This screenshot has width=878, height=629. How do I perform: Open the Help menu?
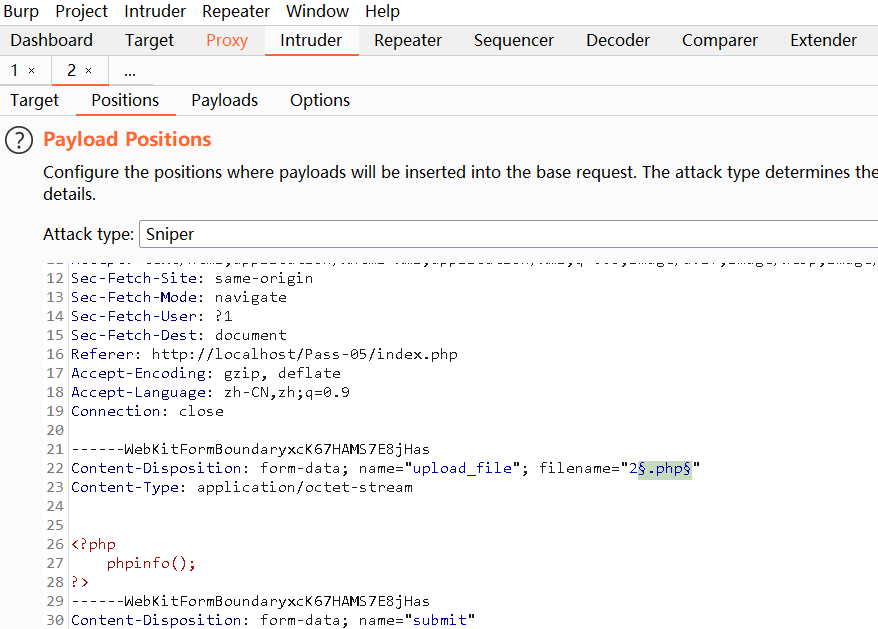pyautogui.click(x=382, y=12)
